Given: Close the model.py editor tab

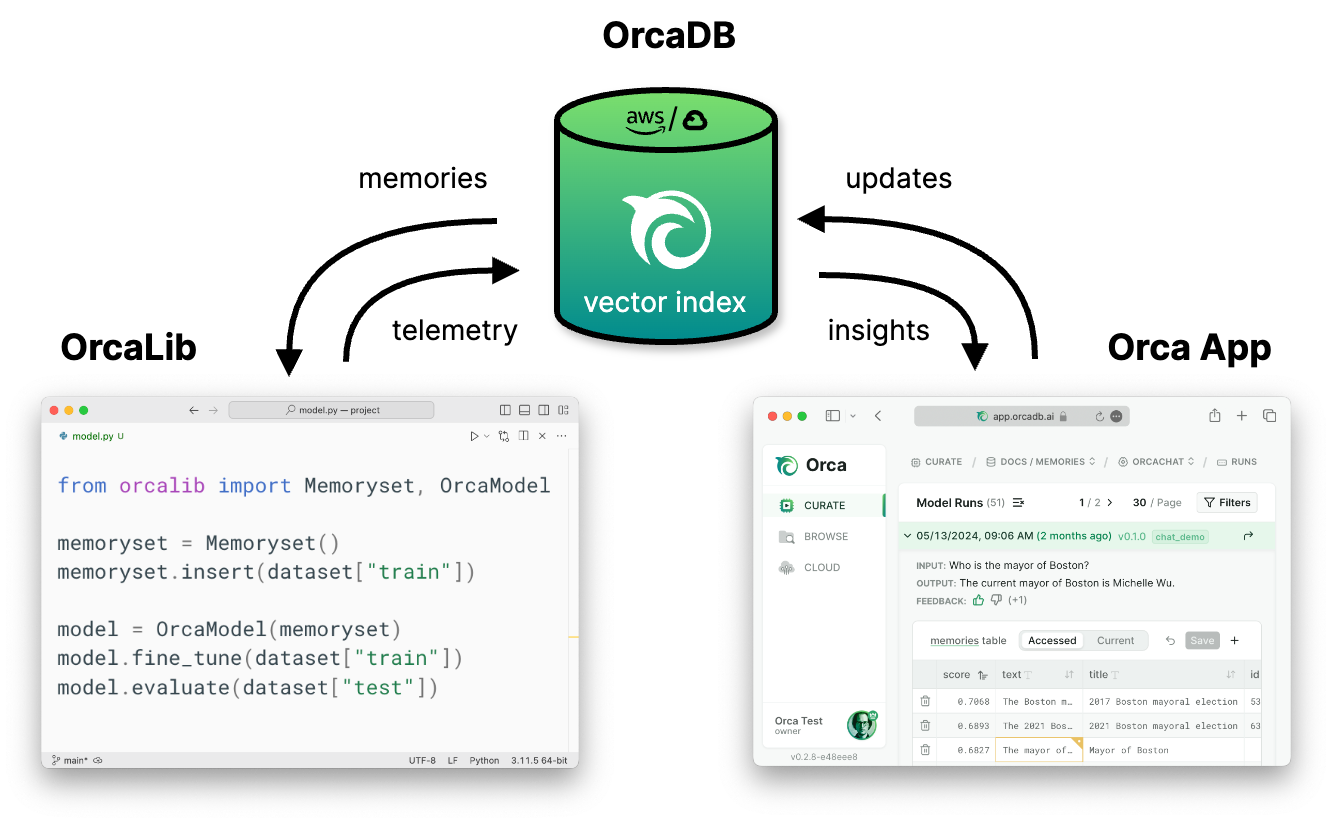Looking at the screenshot, I should click(x=543, y=436).
